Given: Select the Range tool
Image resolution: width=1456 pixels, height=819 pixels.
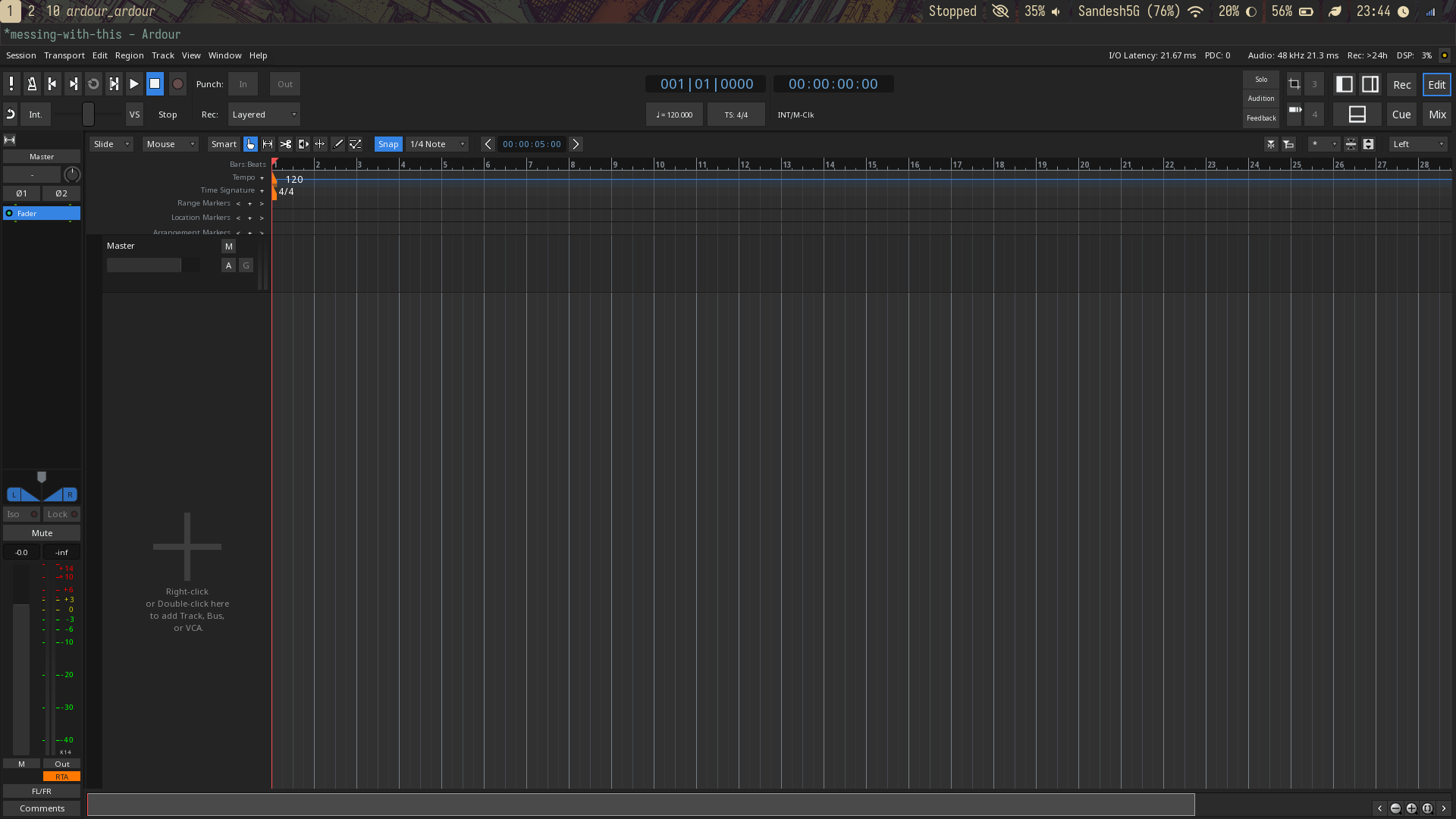Looking at the screenshot, I should click(x=268, y=144).
